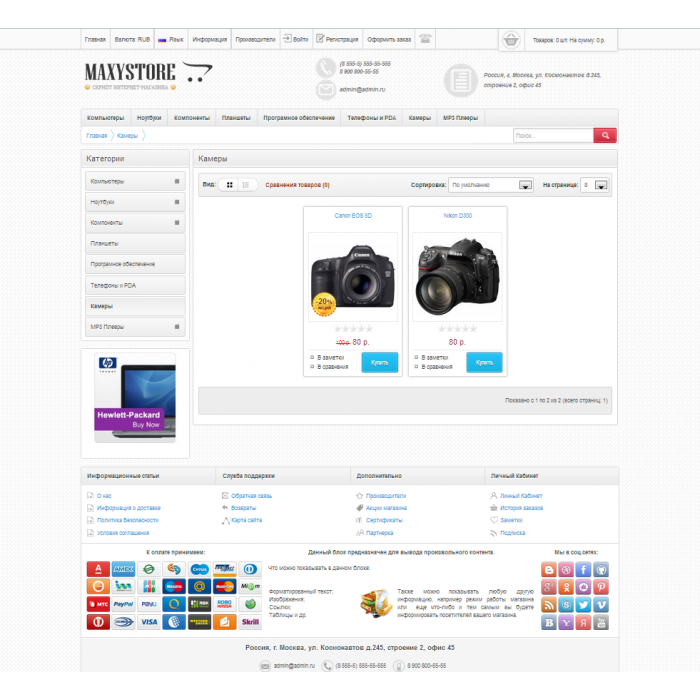Expand MP3 Плееры category in sidebar
The height and width of the screenshot is (700, 700).
pyautogui.click(x=177, y=327)
